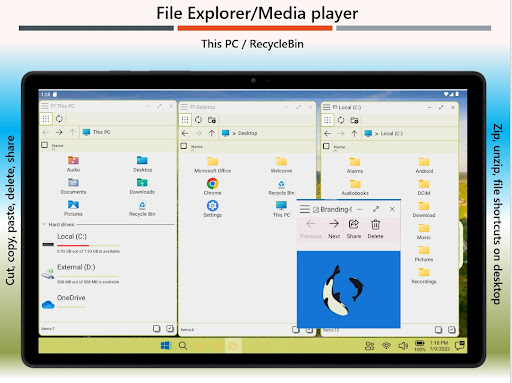This screenshot has height=383, width=512.
Task: Open hamburger menu in Local (C:) window
Action: (326, 107)
